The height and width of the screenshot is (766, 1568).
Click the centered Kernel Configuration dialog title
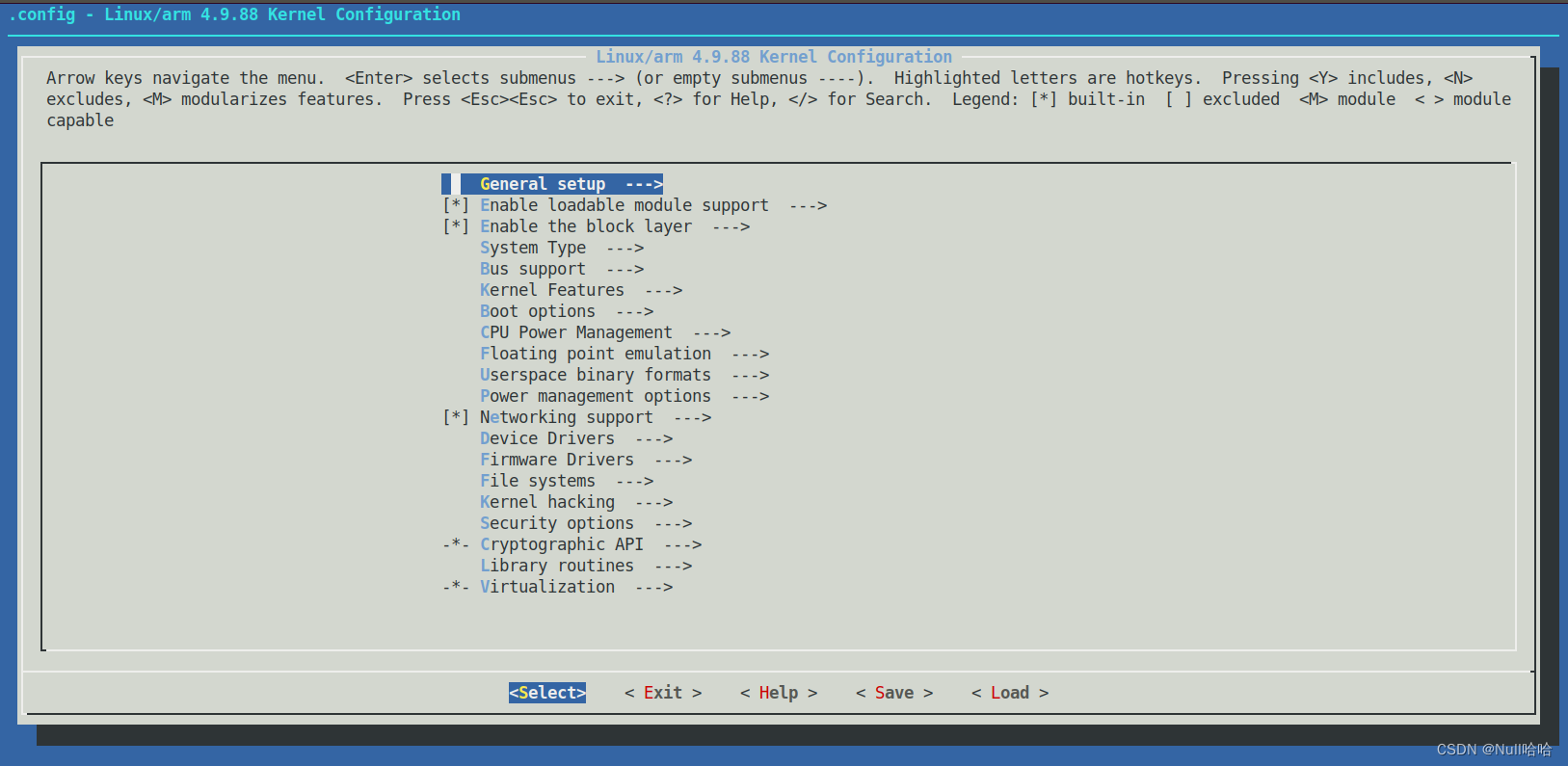[774, 57]
